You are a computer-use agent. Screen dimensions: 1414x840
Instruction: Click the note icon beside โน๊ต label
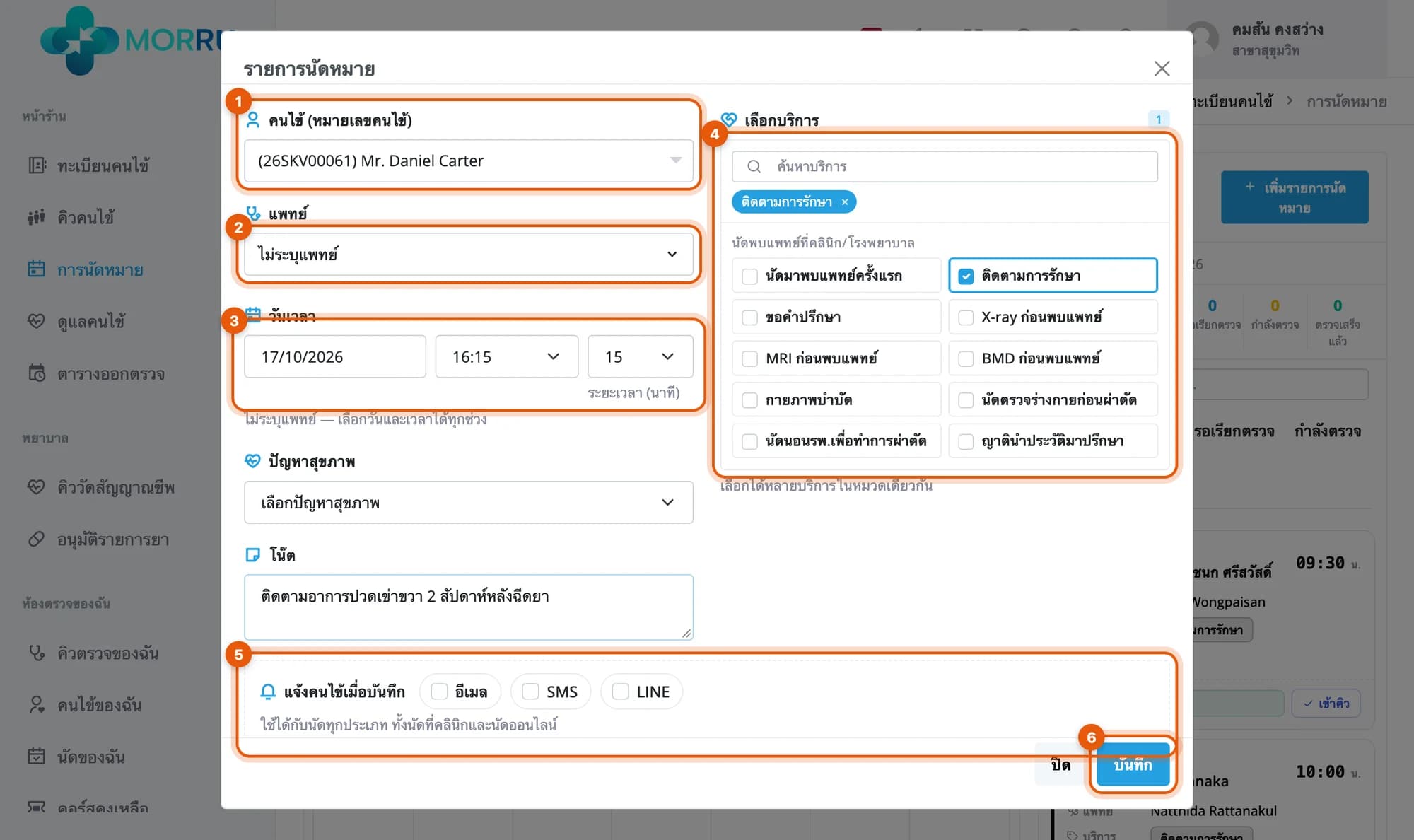click(252, 555)
